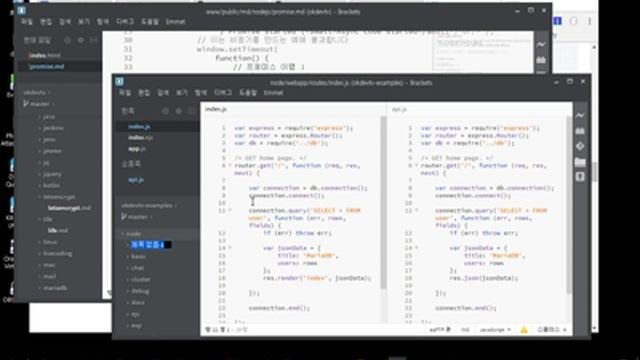This screenshot has width=640, height=360.
Task: Open 편집 menu in front Brackets window
Action: tap(144, 93)
